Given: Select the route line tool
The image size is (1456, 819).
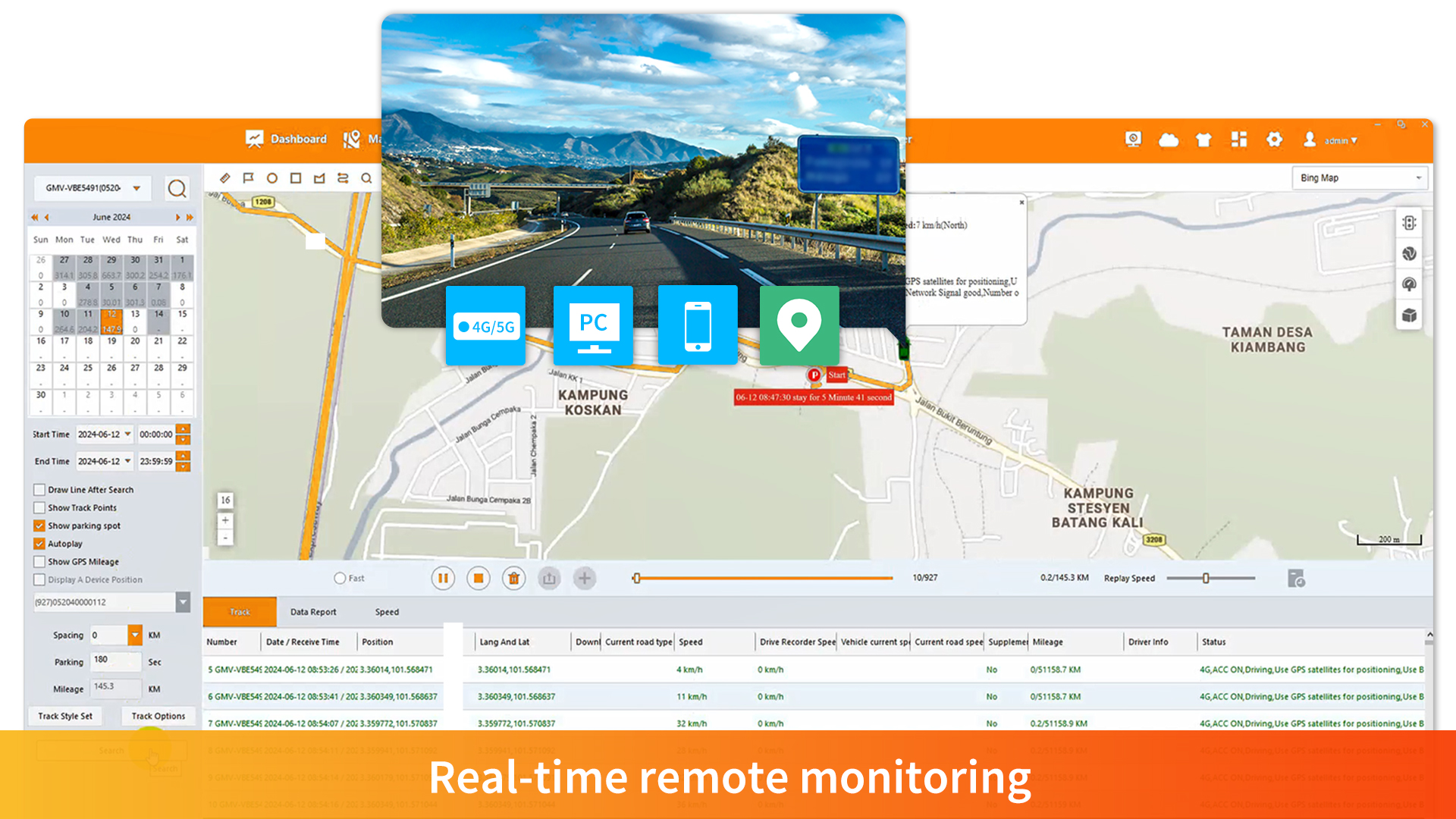Looking at the screenshot, I should pos(343,178).
